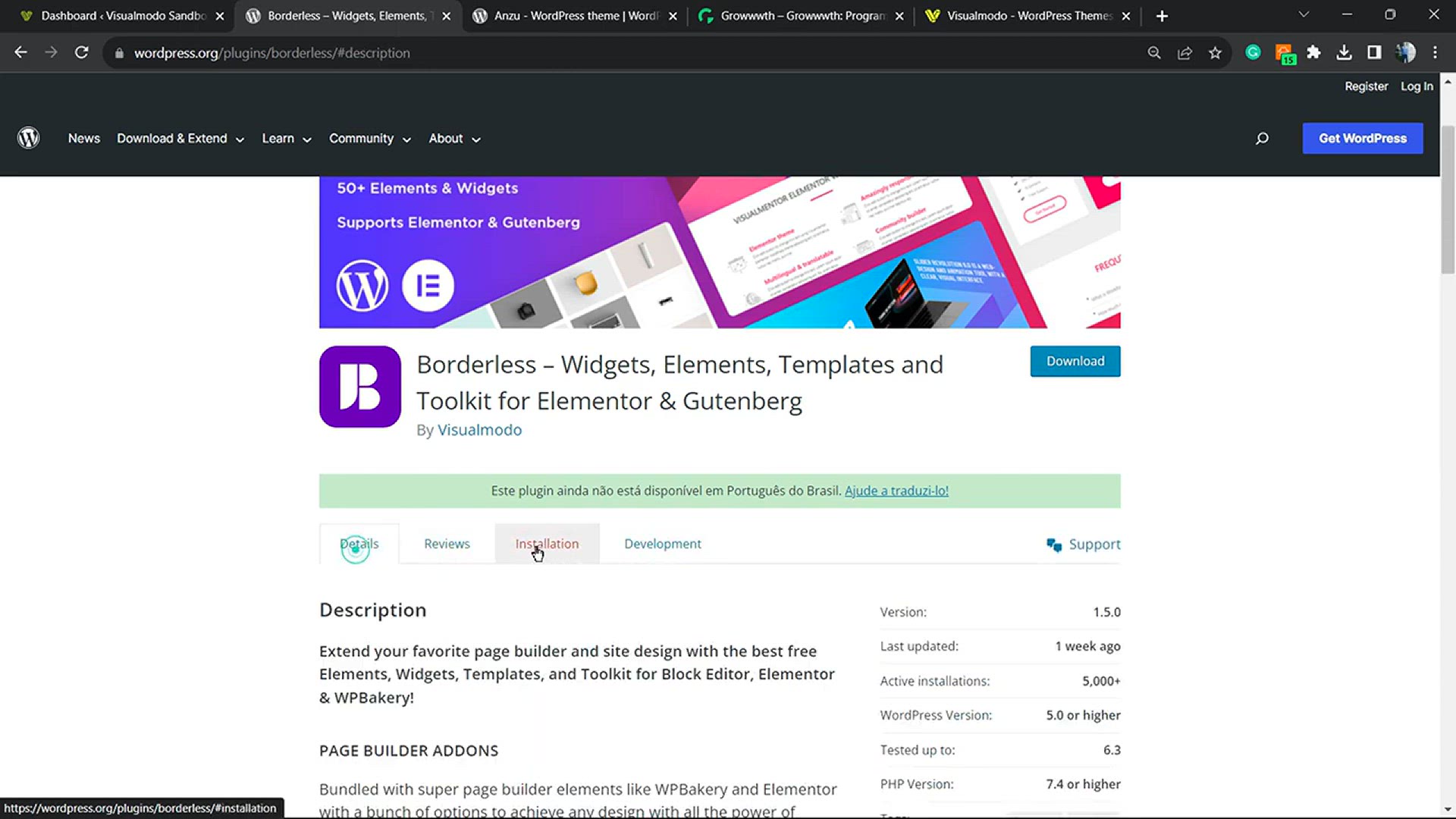Click the Support chat bubbles icon
The height and width of the screenshot is (819, 1456).
1054,544
